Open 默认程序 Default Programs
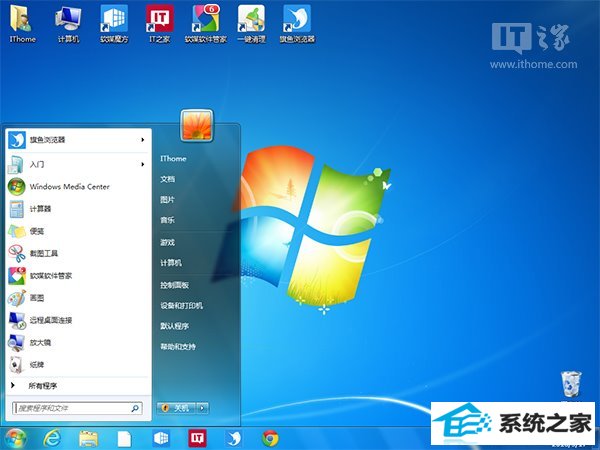Image resolution: width=600 pixels, height=450 pixels. 174,326
